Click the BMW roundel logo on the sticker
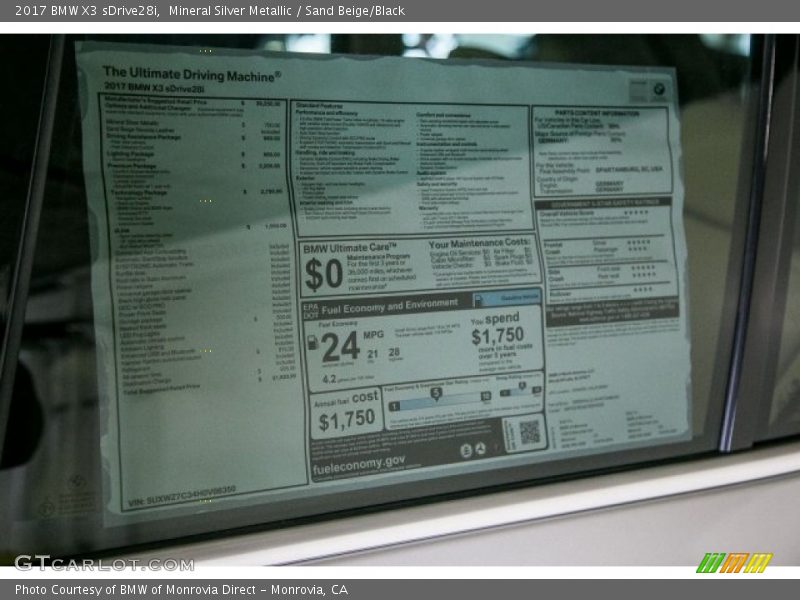 coord(658,90)
